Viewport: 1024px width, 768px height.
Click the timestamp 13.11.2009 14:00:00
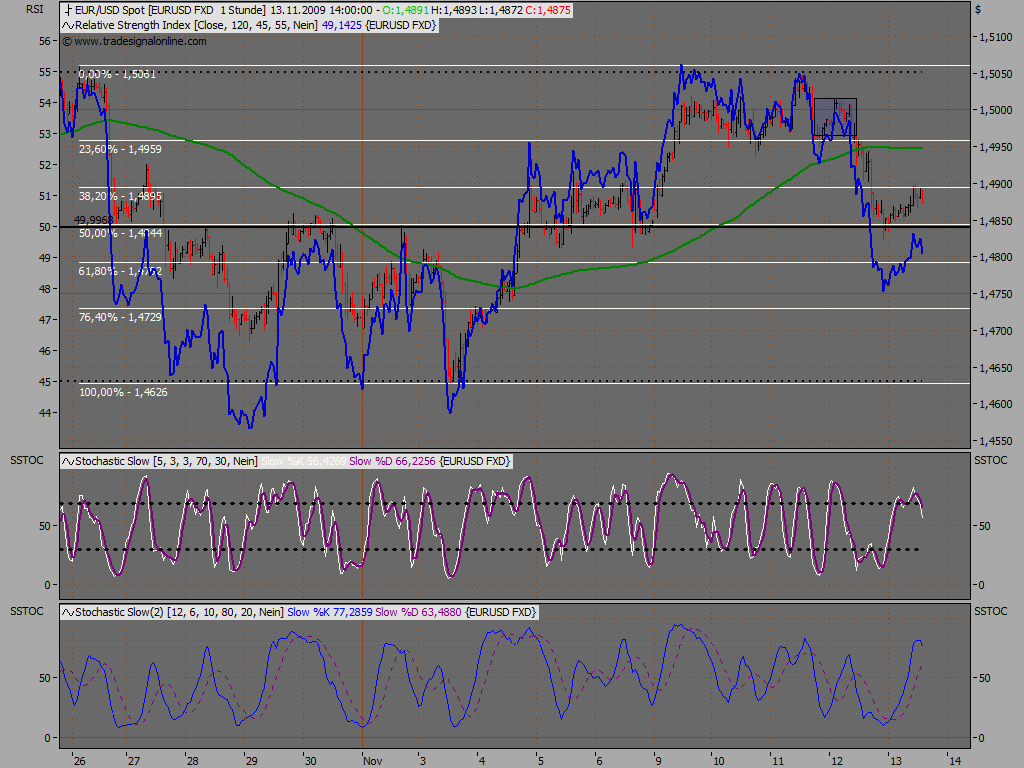tap(321, 10)
